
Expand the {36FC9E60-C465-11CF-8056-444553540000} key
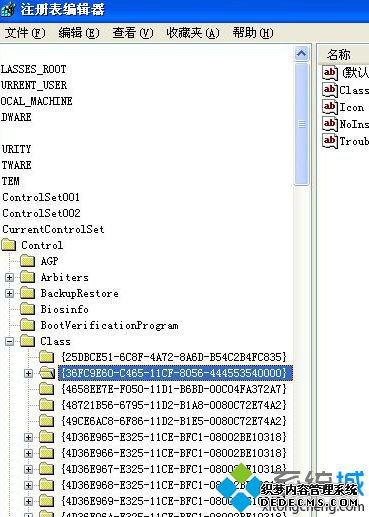29,373
